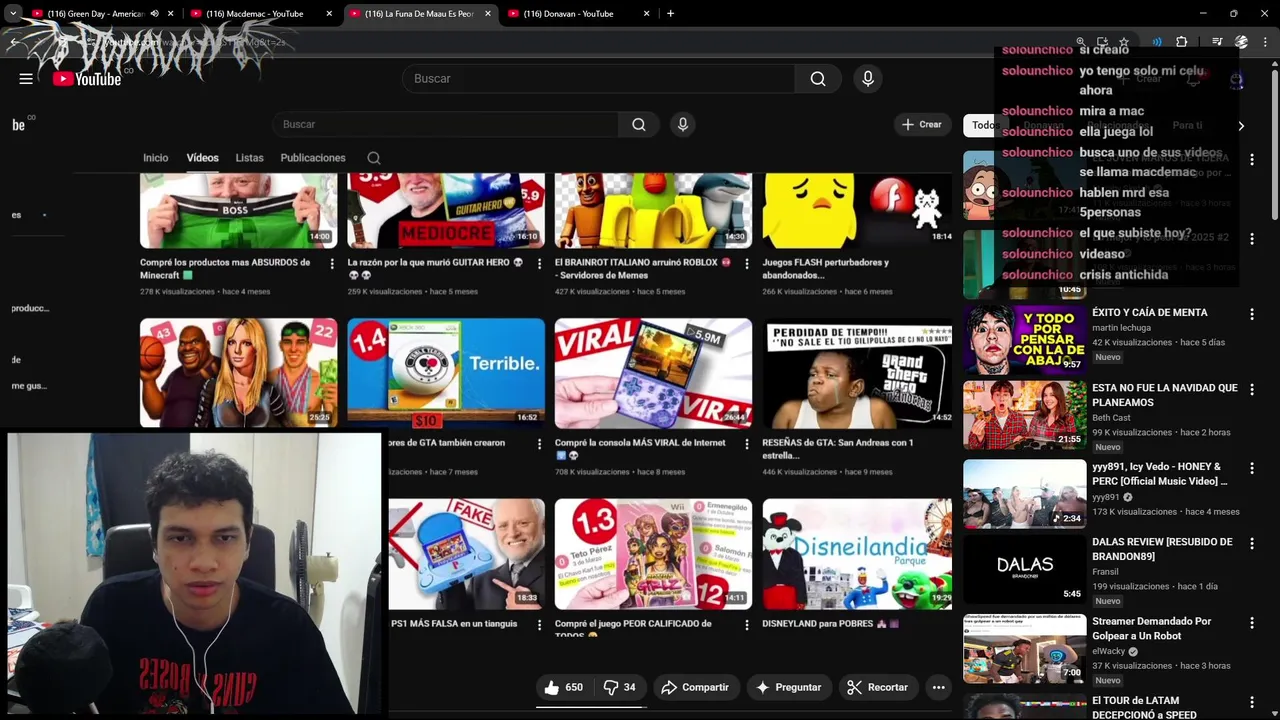
Task: Open Disneilandia parque video thumbnail
Action: tap(858, 554)
